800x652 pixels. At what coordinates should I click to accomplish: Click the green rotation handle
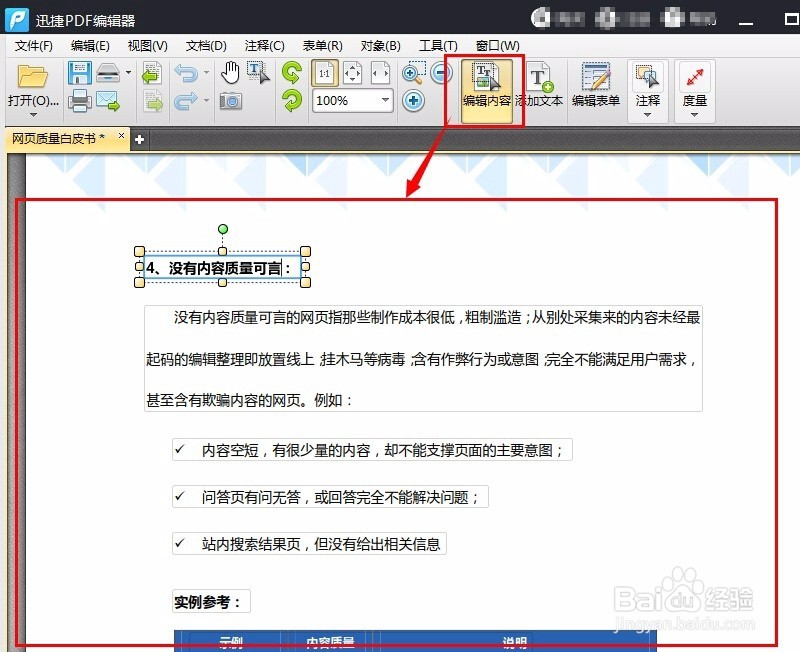coord(222,230)
